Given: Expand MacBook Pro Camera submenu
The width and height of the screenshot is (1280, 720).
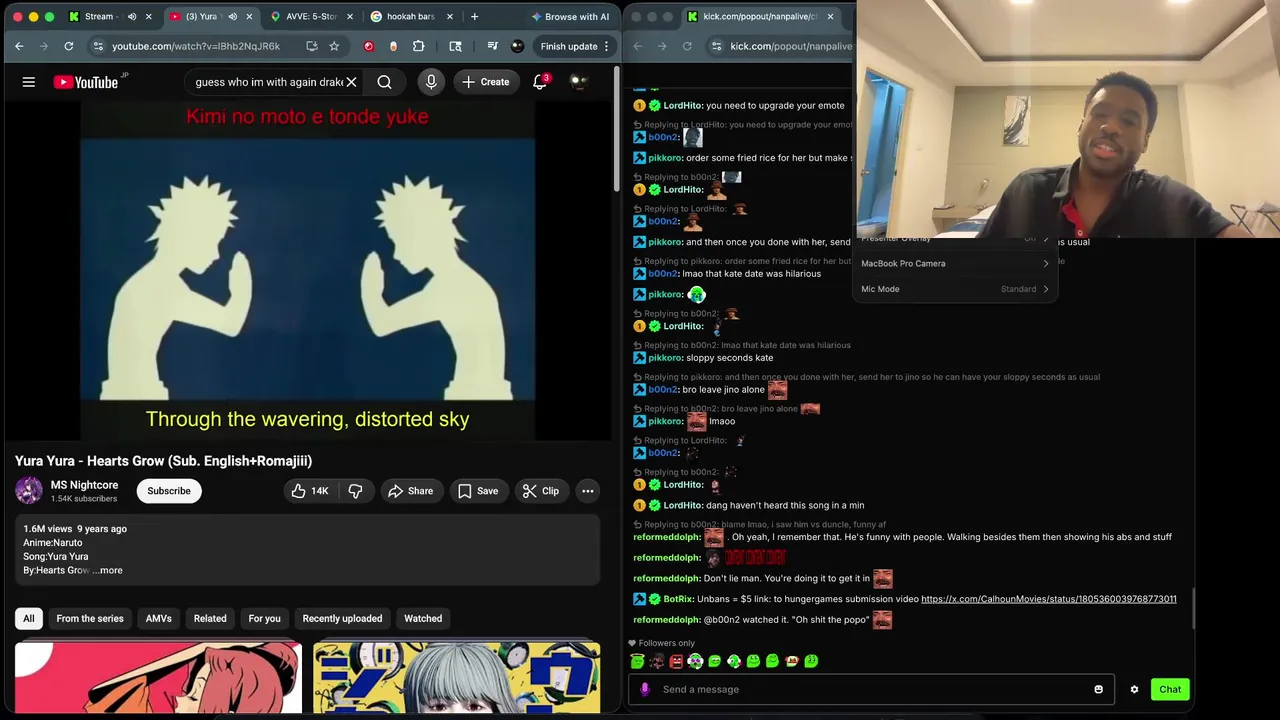Looking at the screenshot, I should 955,264.
